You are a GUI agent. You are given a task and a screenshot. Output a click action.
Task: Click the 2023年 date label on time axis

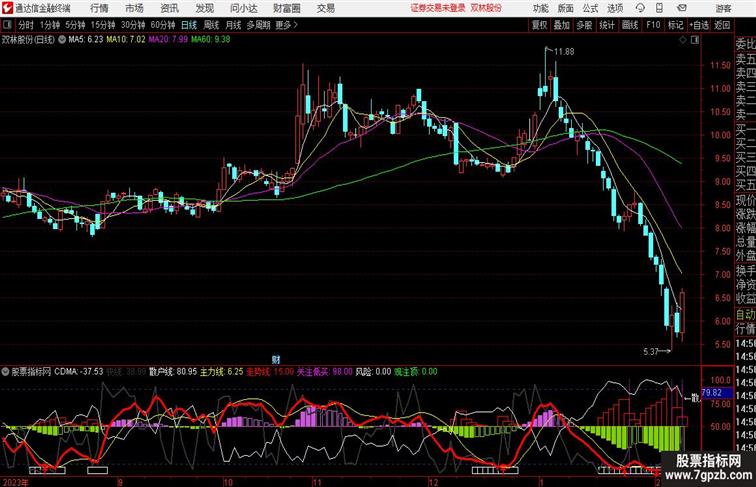pyautogui.click(x=15, y=482)
